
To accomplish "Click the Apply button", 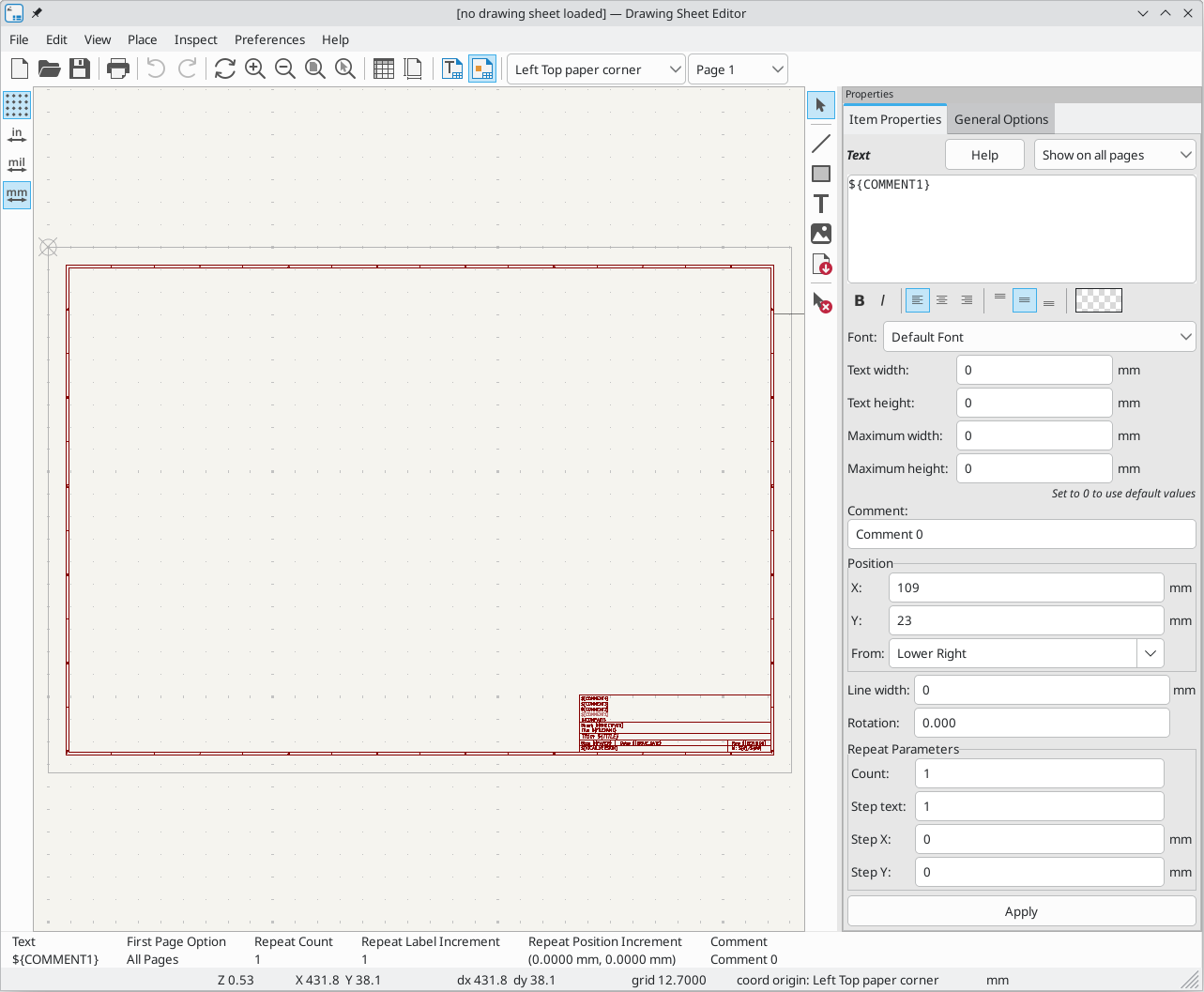I will [x=1021, y=911].
